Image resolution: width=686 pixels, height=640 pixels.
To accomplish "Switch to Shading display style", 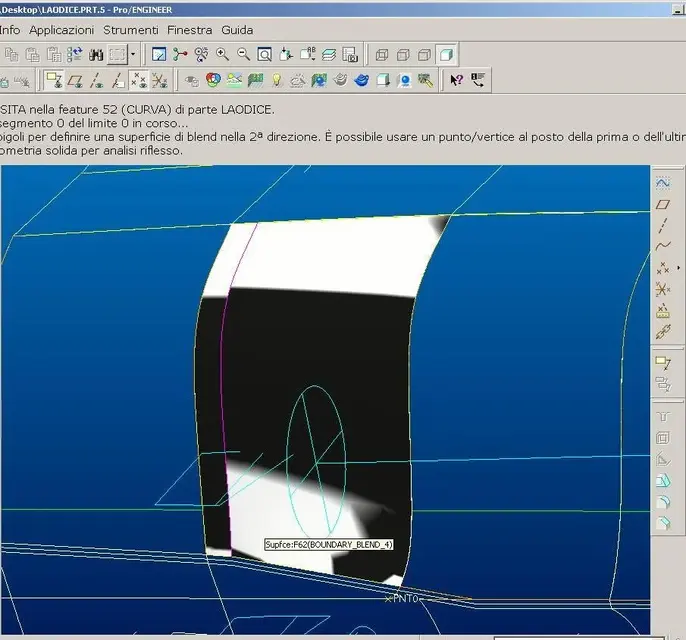I will point(446,55).
